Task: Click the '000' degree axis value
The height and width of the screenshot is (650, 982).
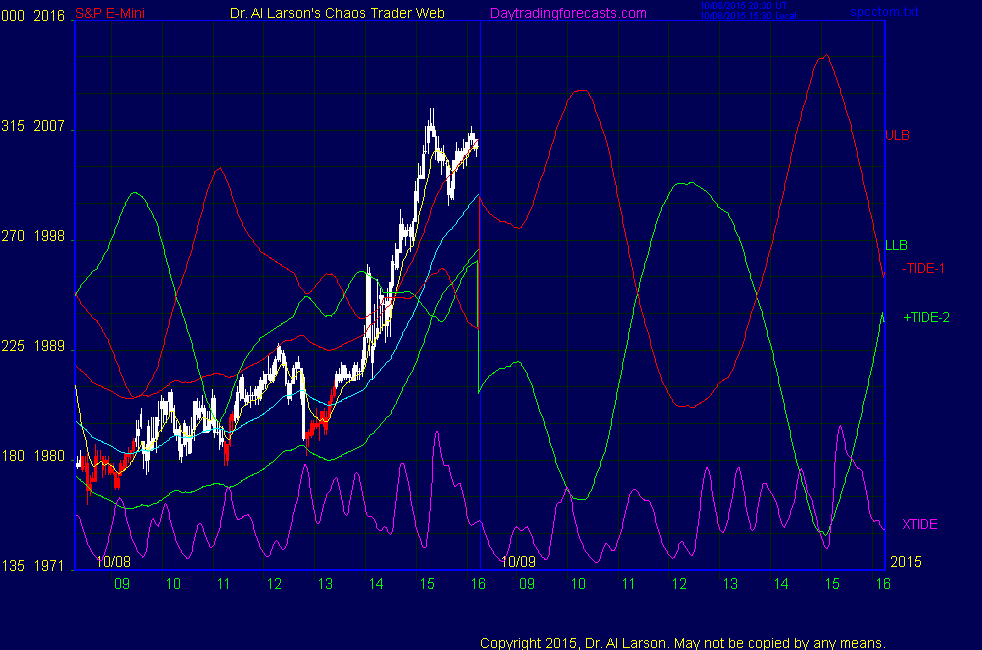Action: [x=13, y=16]
